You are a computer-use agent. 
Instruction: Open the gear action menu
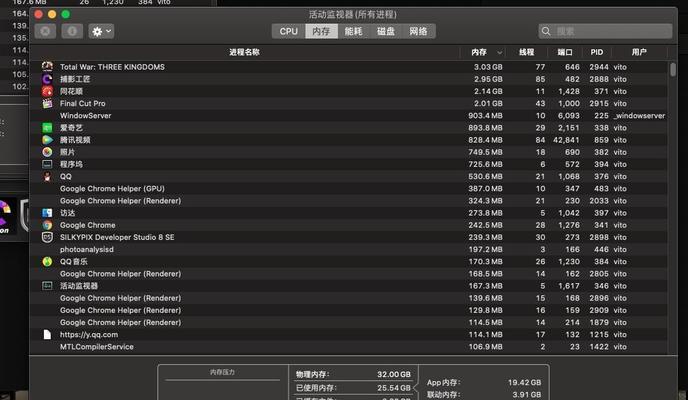[101, 31]
